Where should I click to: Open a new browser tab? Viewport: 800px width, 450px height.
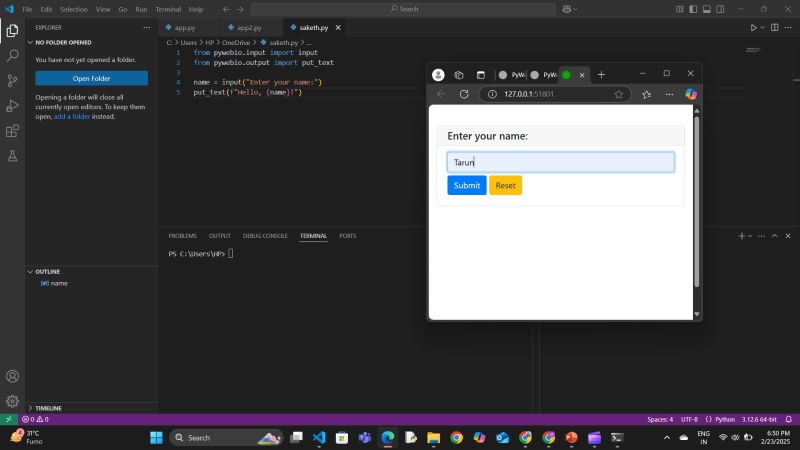click(x=601, y=75)
